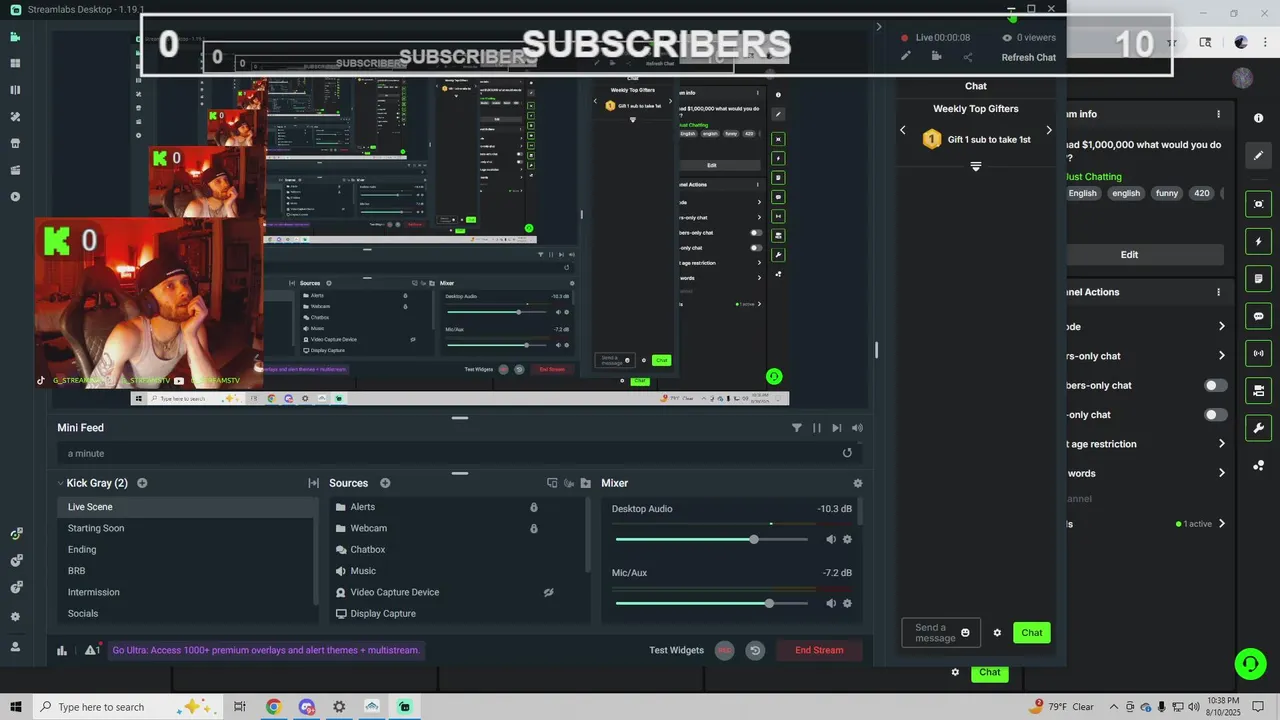
Task: Refresh the Mini Feed event list
Action: [847, 453]
